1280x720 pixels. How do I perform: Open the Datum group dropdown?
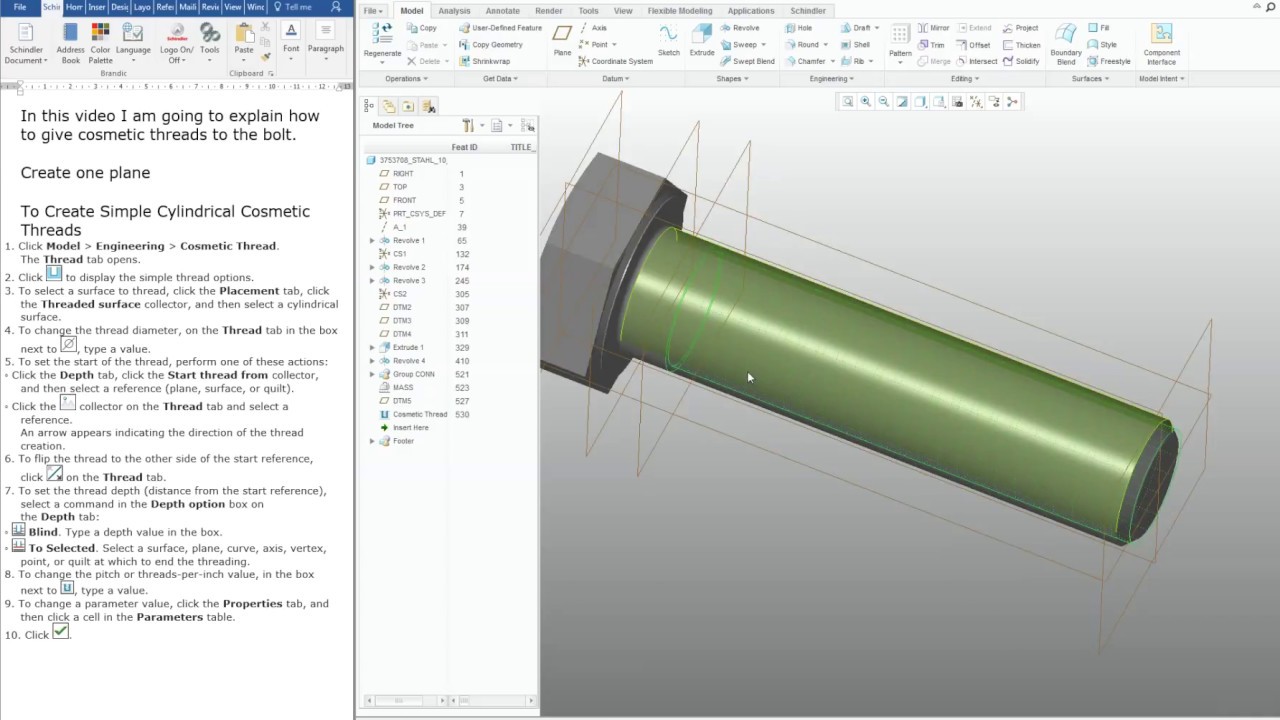[x=614, y=78]
